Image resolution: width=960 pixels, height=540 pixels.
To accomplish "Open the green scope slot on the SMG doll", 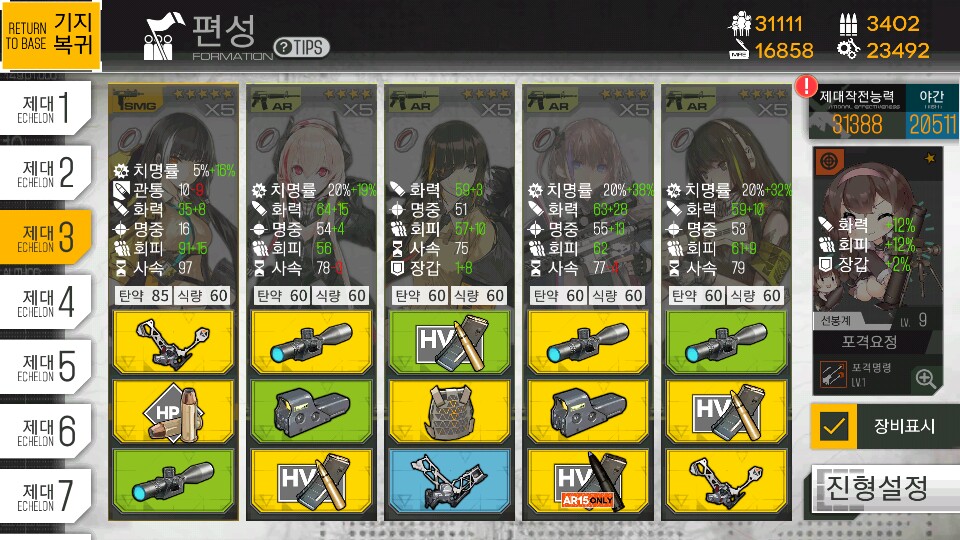I will 173,481.
